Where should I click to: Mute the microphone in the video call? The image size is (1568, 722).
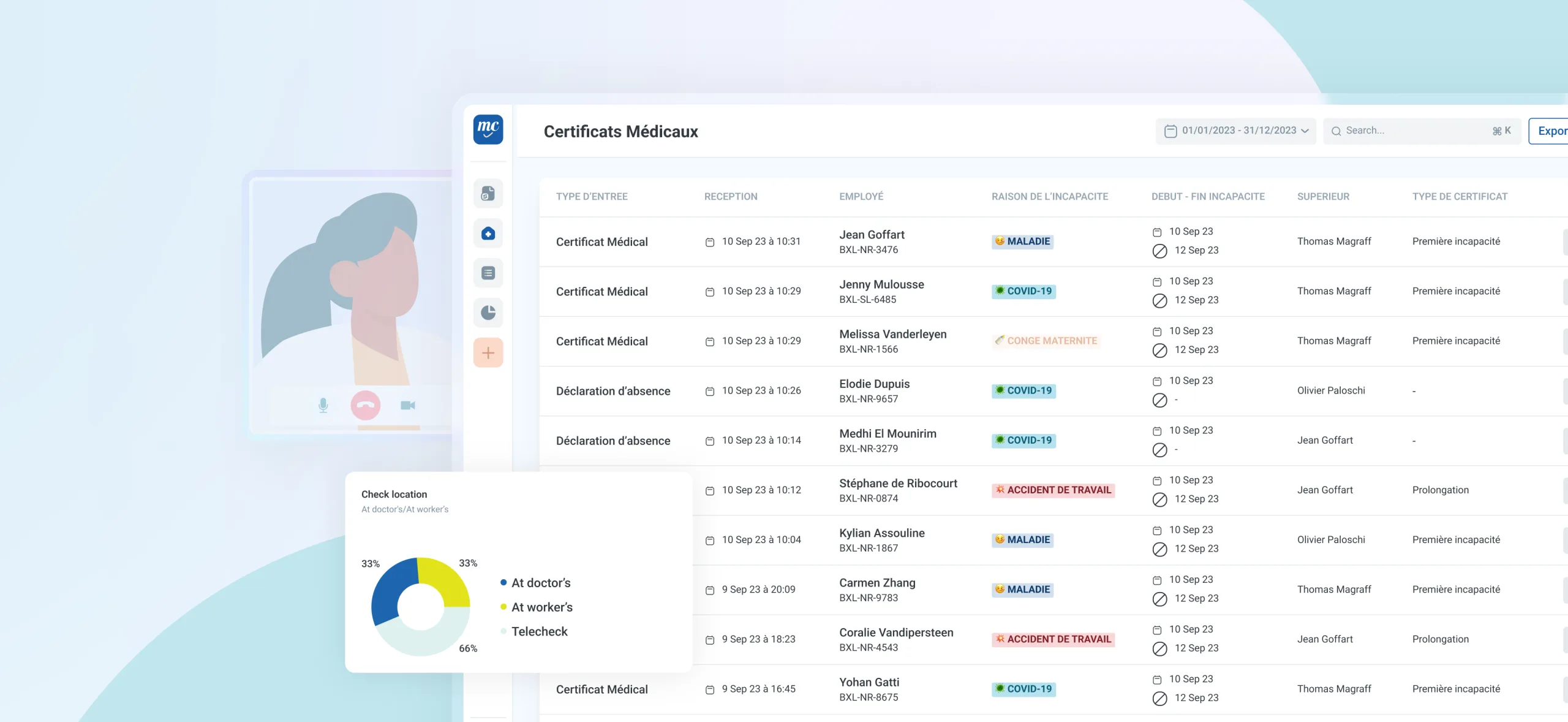coord(323,405)
